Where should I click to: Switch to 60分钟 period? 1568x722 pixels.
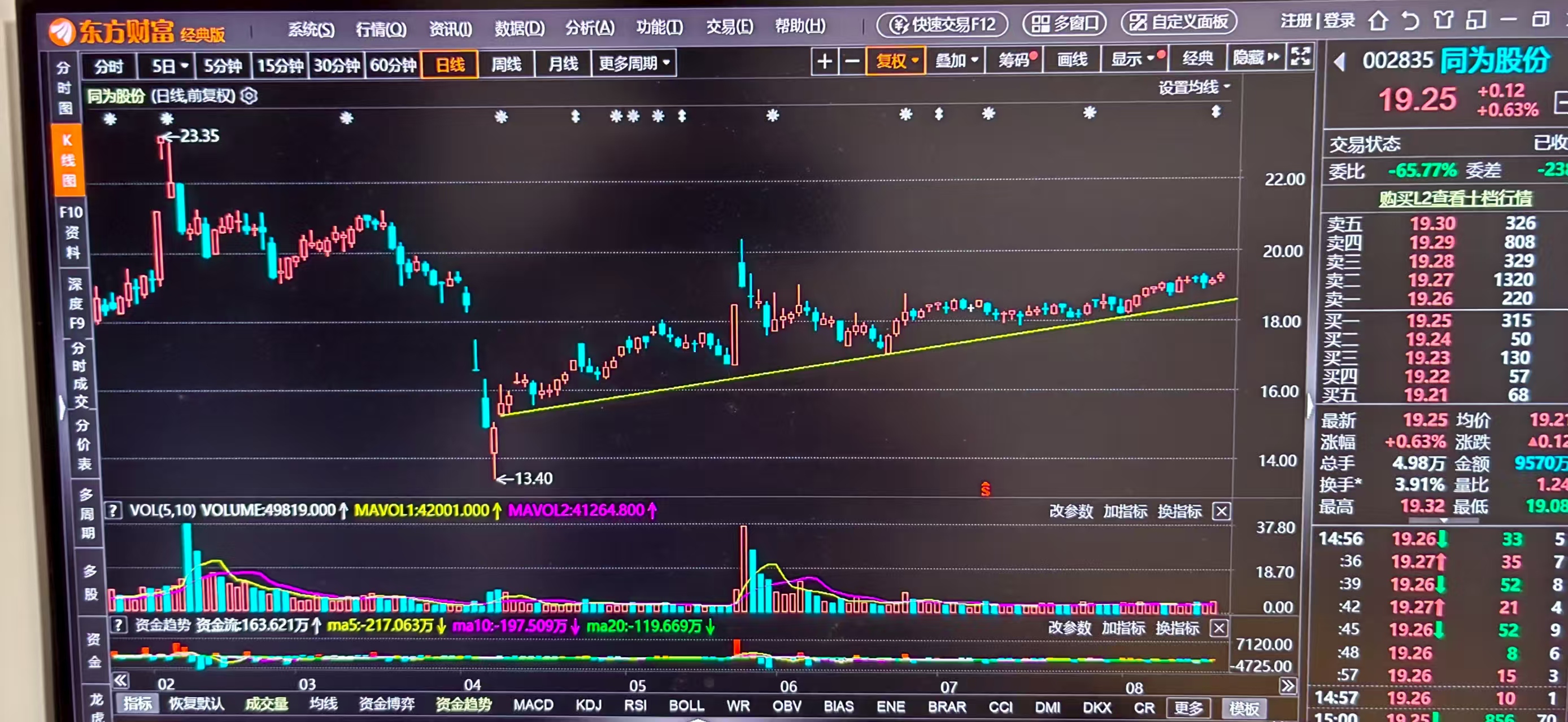pos(393,65)
